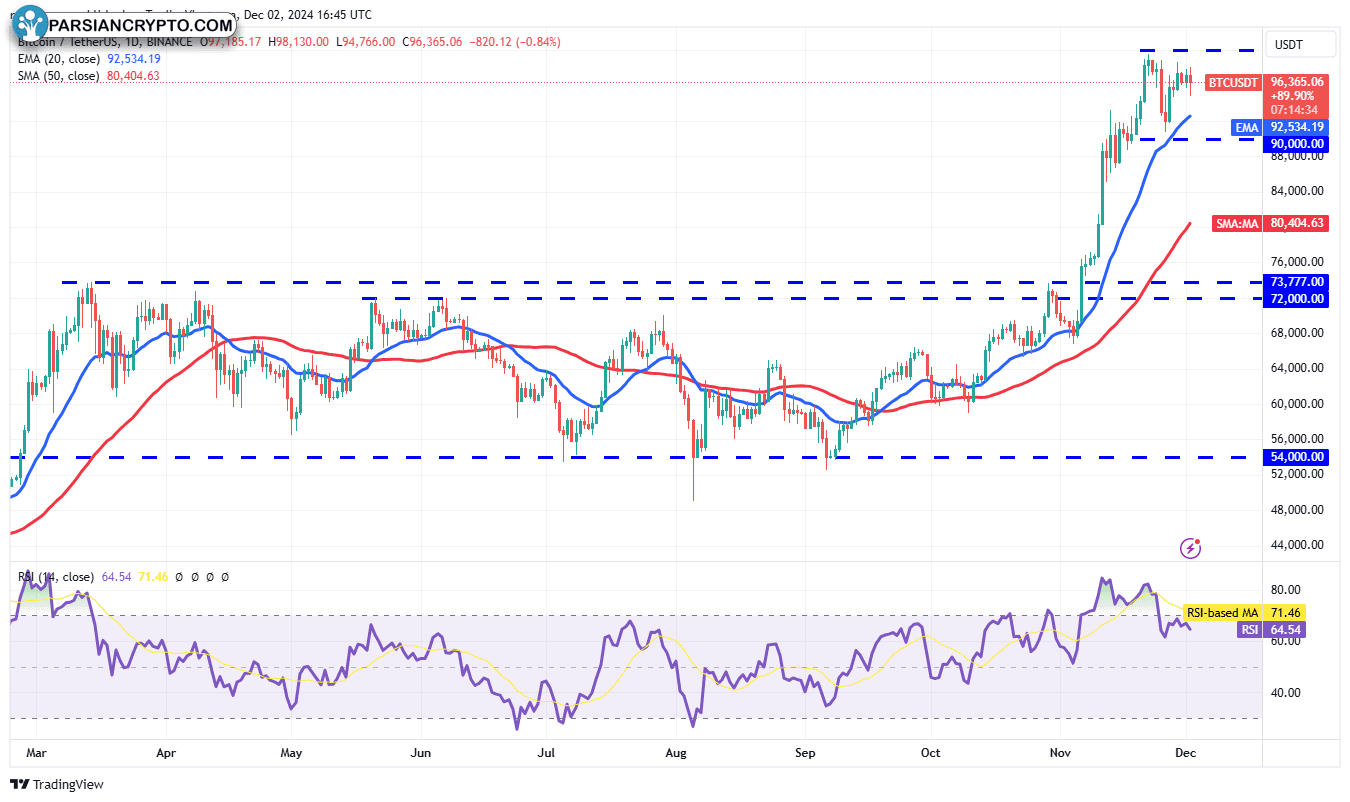
Task: Click the 48,000.00 price axis value
Action: click(1297, 510)
